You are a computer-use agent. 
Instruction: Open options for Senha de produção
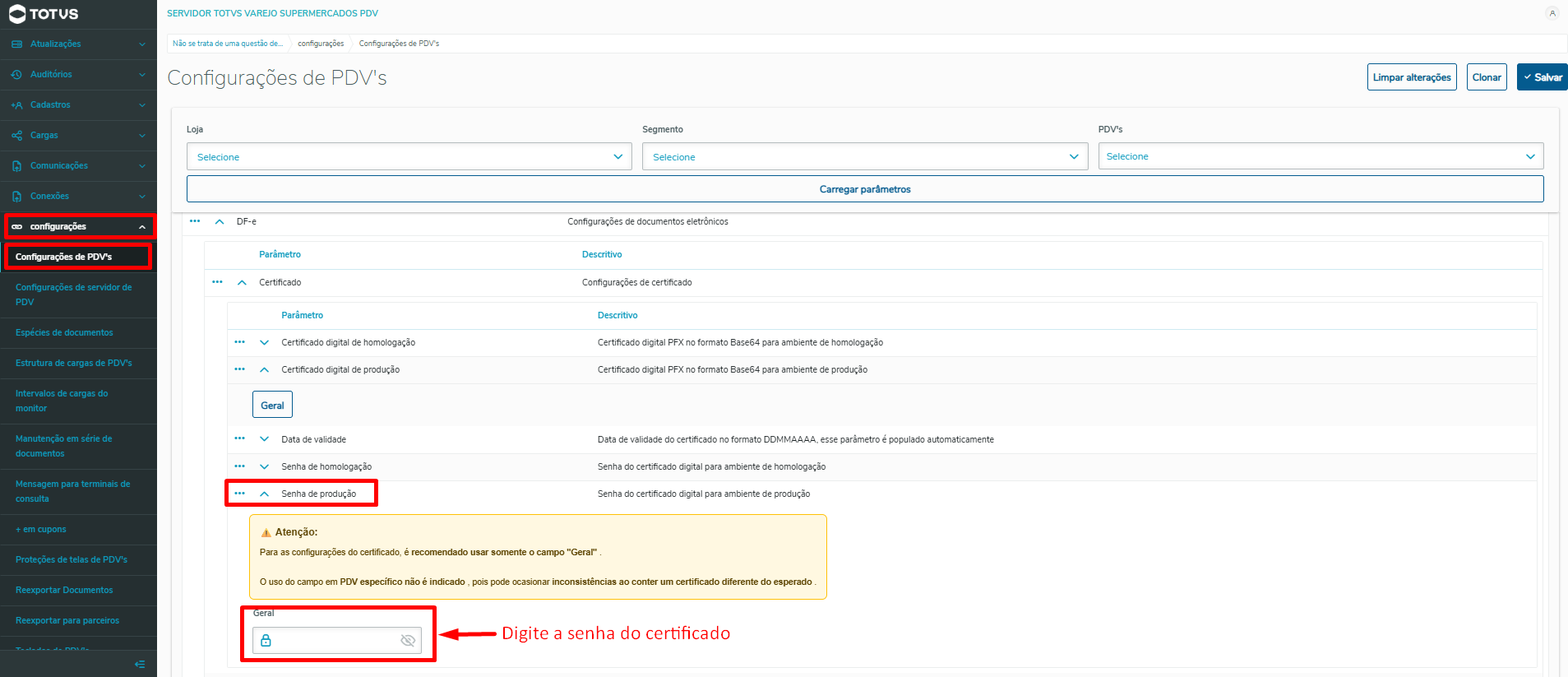click(239, 494)
